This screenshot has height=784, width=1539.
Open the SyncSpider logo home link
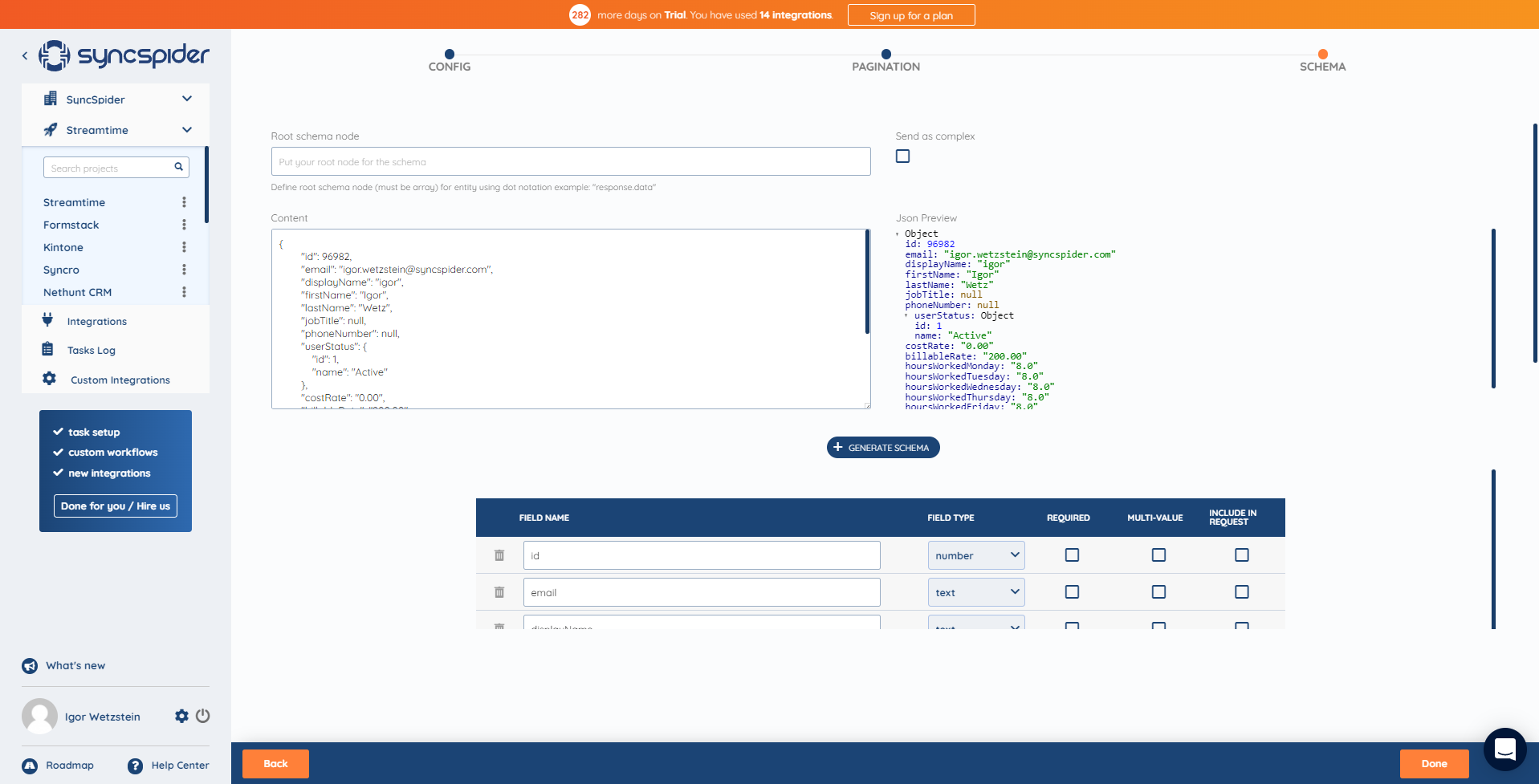[124, 55]
